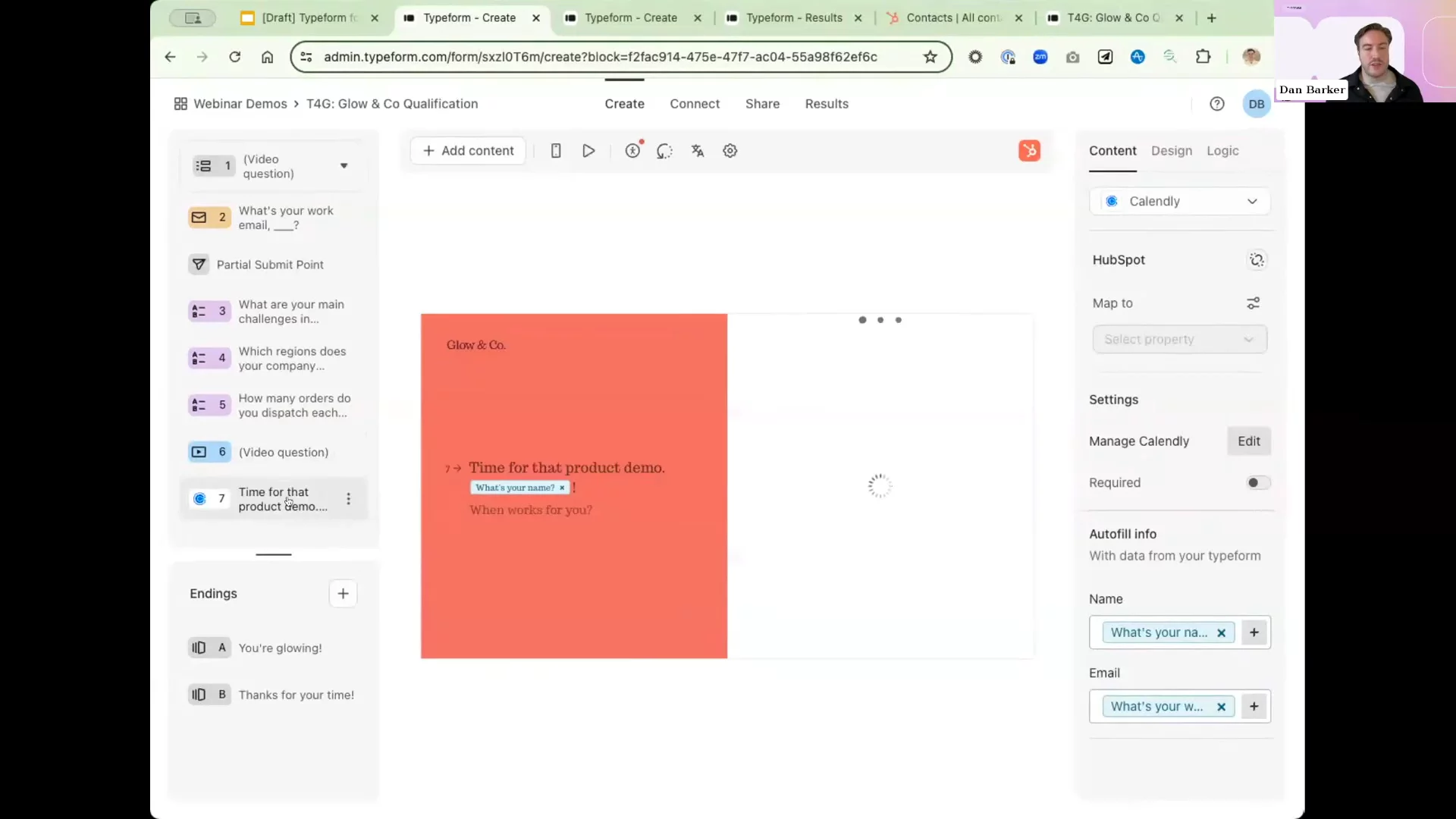Open the Select property dropdown

pyautogui.click(x=1179, y=340)
